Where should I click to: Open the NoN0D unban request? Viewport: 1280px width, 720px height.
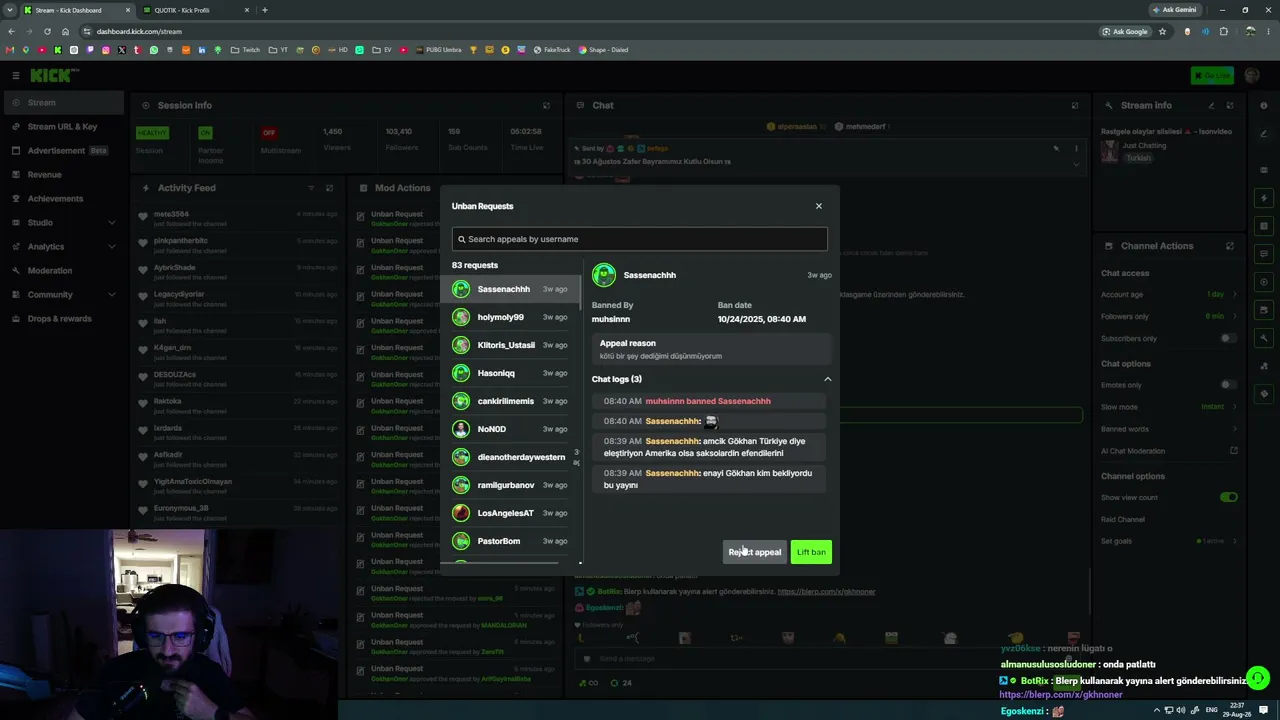pos(510,429)
